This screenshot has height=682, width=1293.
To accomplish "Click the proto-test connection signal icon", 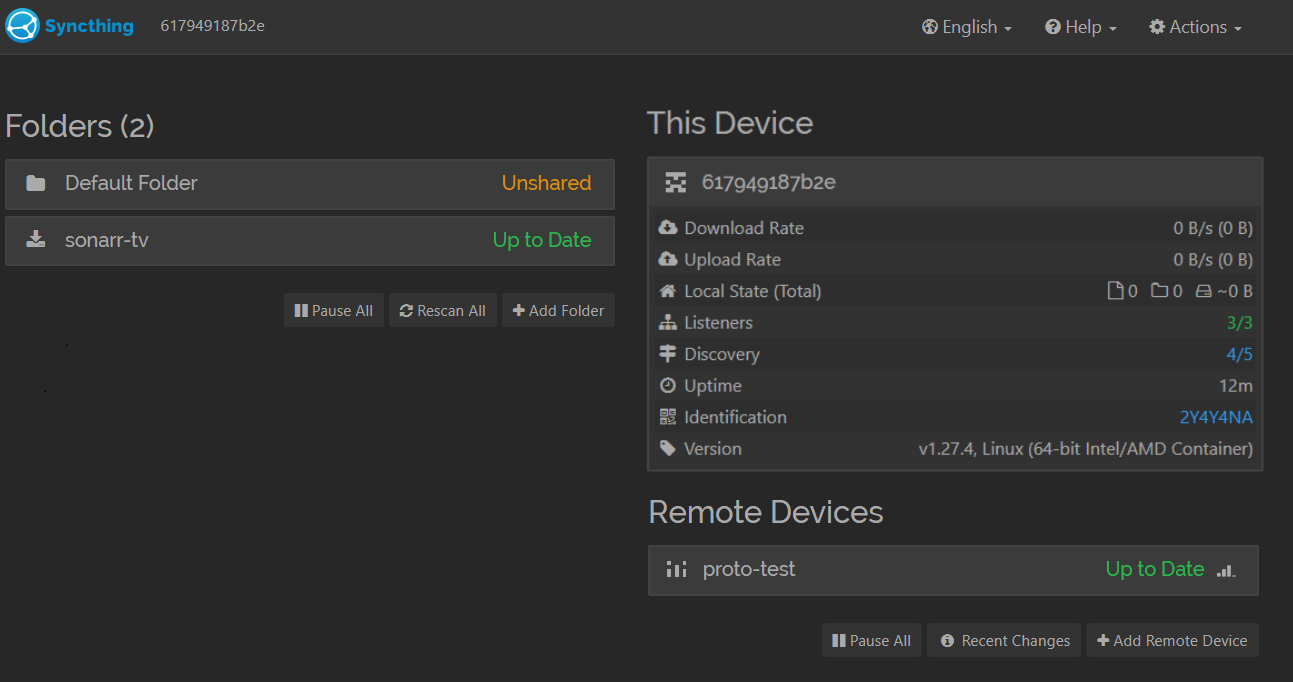I will 1226,570.
